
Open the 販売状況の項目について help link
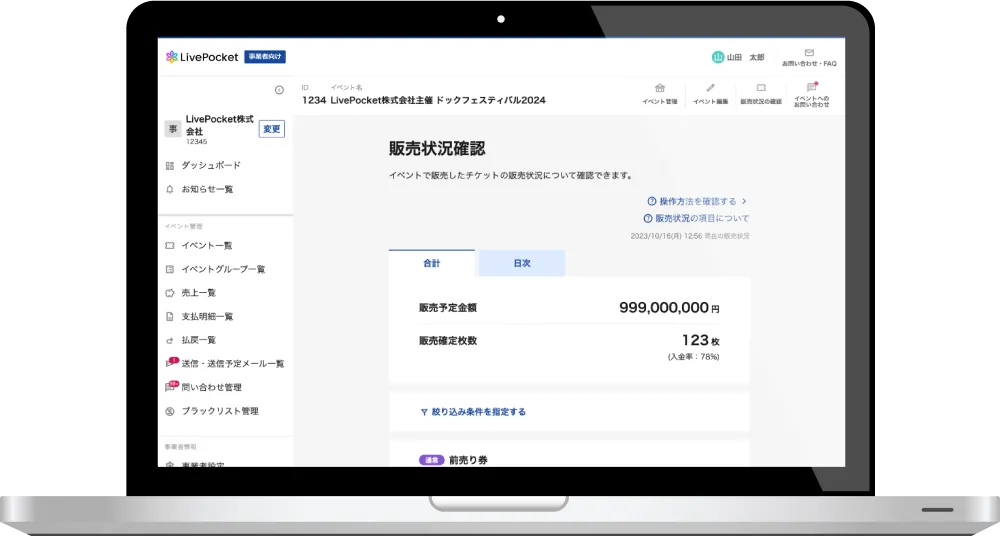[701, 218]
